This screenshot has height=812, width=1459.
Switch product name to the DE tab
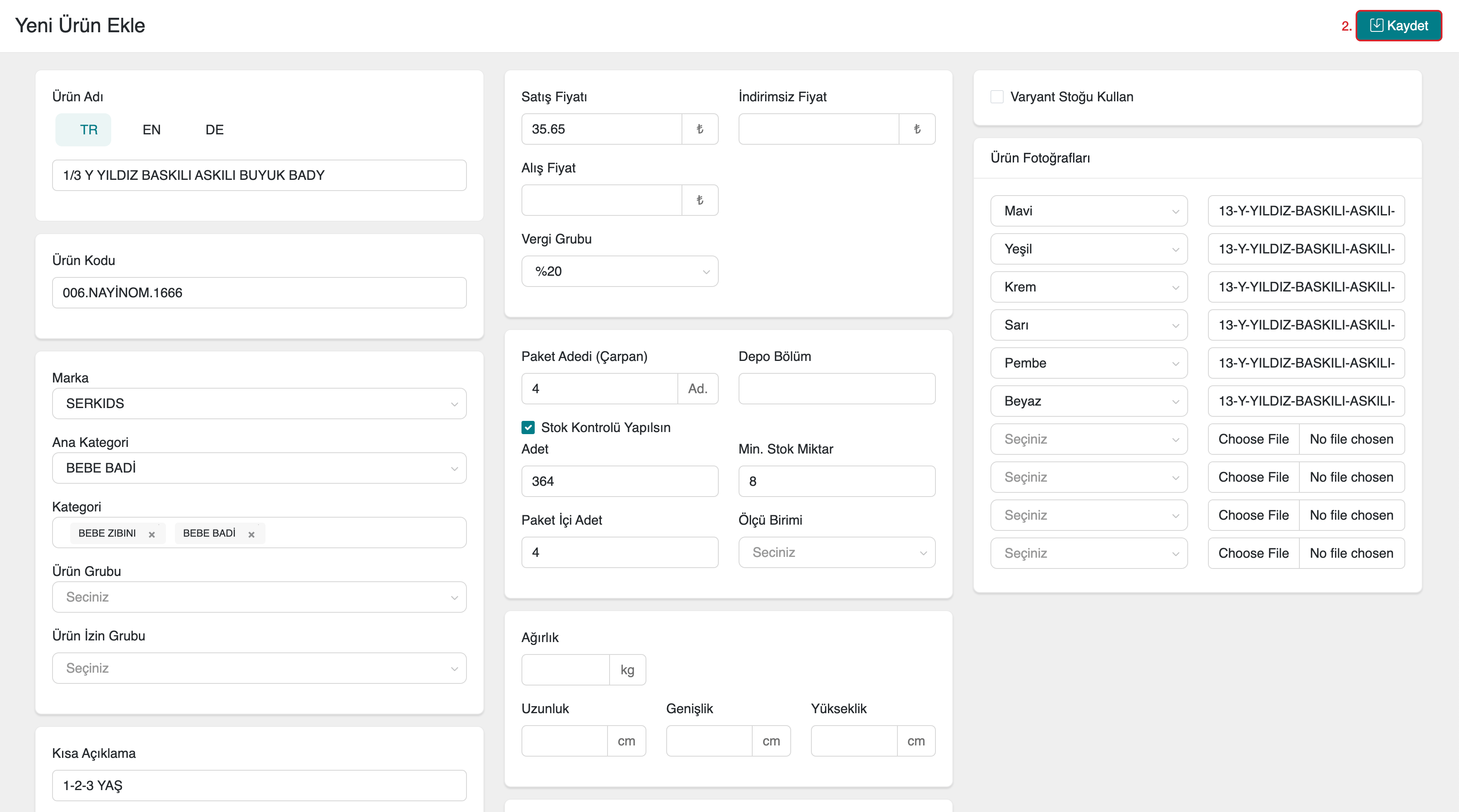(214, 130)
